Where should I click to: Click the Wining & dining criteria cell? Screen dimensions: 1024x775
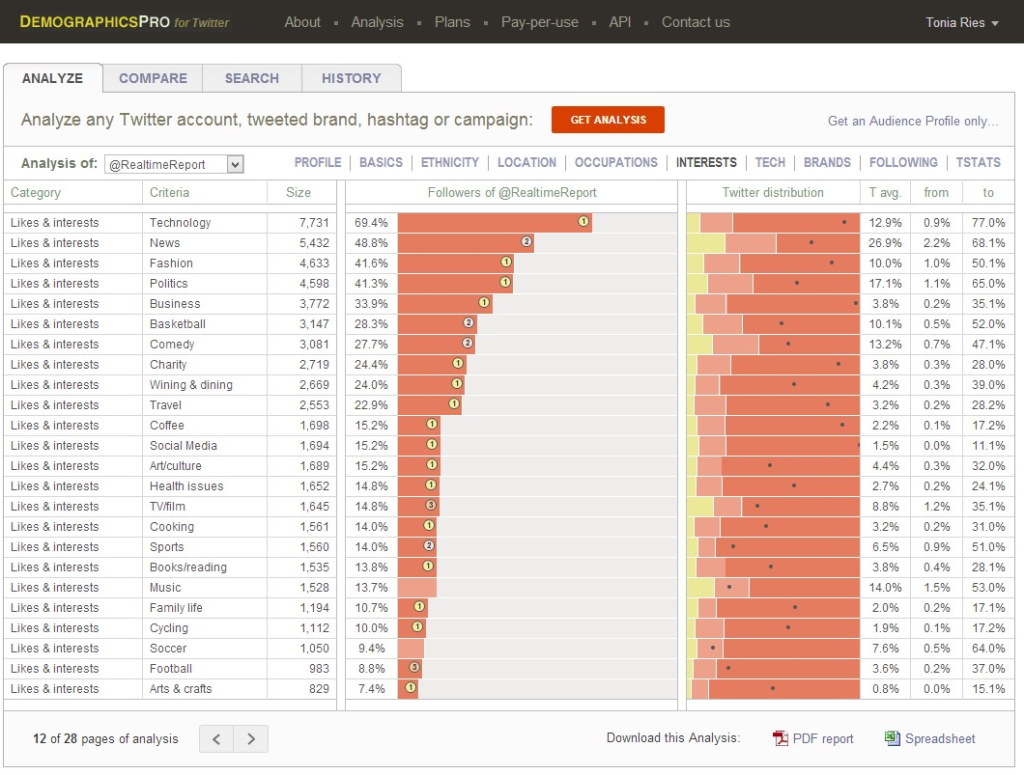click(191, 385)
